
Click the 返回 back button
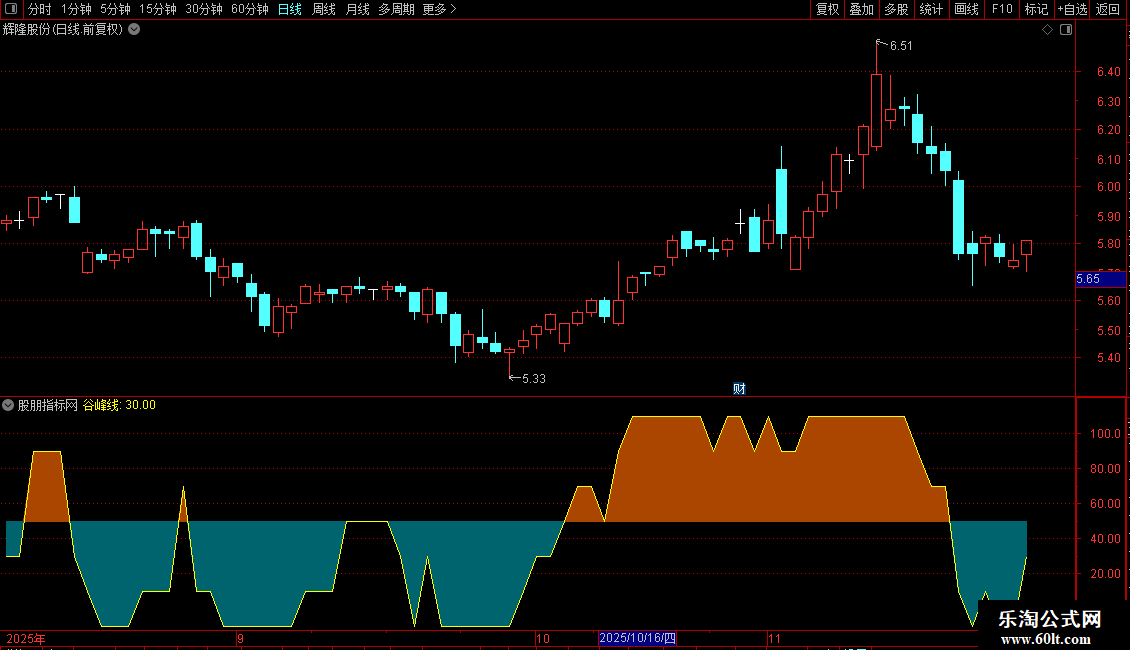1108,9
